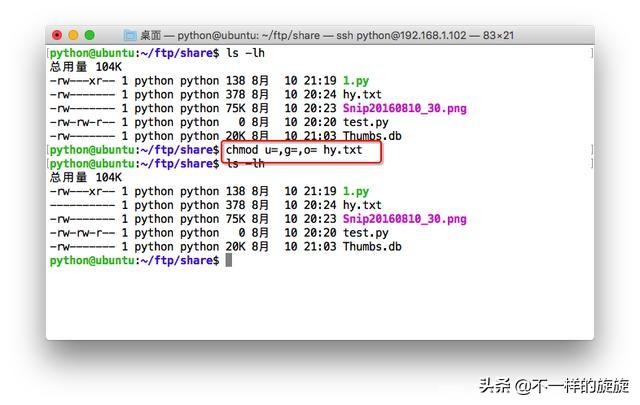Click Snip20160810_30.png in the first listing
The image size is (640, 405).
[404, 109]
